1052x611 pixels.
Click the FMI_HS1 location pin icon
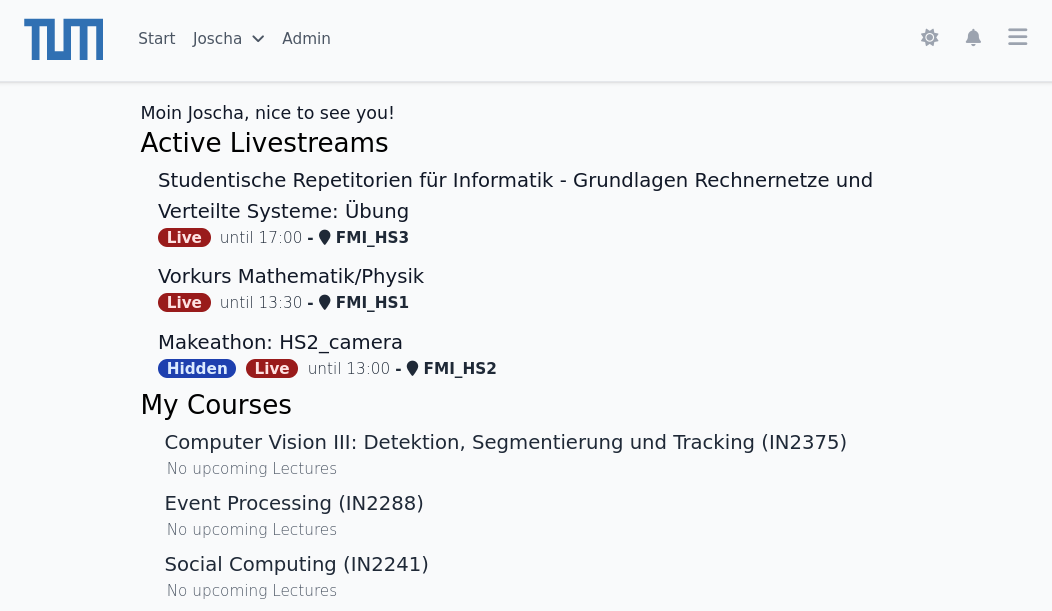325,302
